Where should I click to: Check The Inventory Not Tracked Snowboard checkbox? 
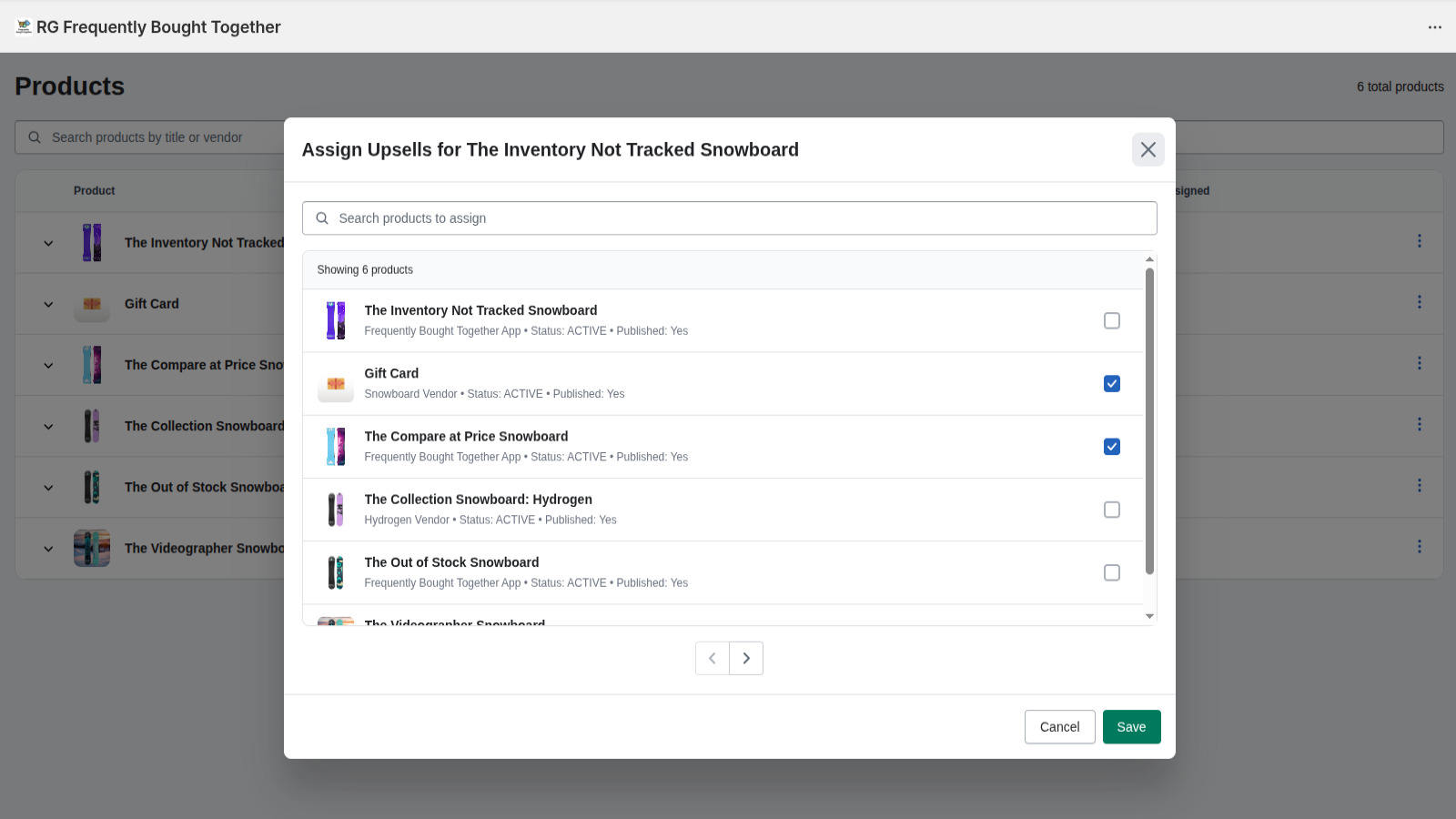(x=1111, y=320)
